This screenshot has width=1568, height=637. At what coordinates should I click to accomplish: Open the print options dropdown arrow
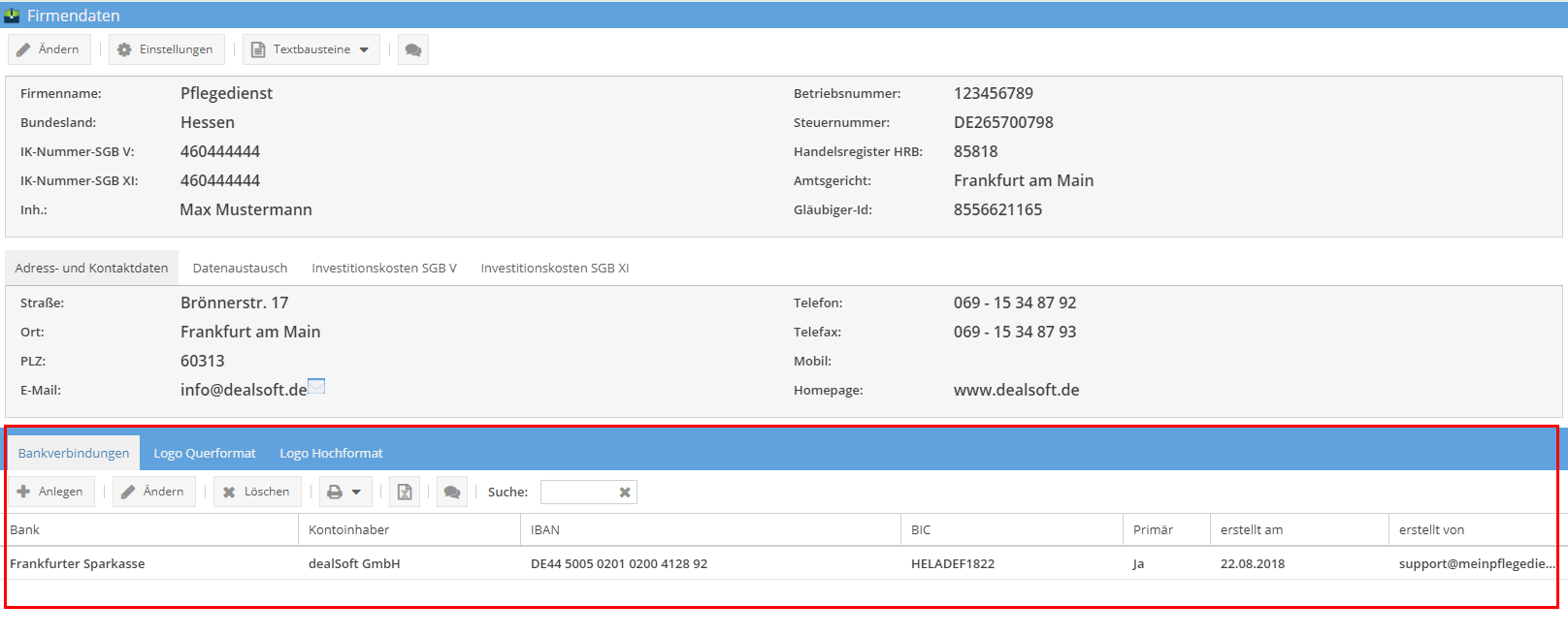(x=356, y=493)
